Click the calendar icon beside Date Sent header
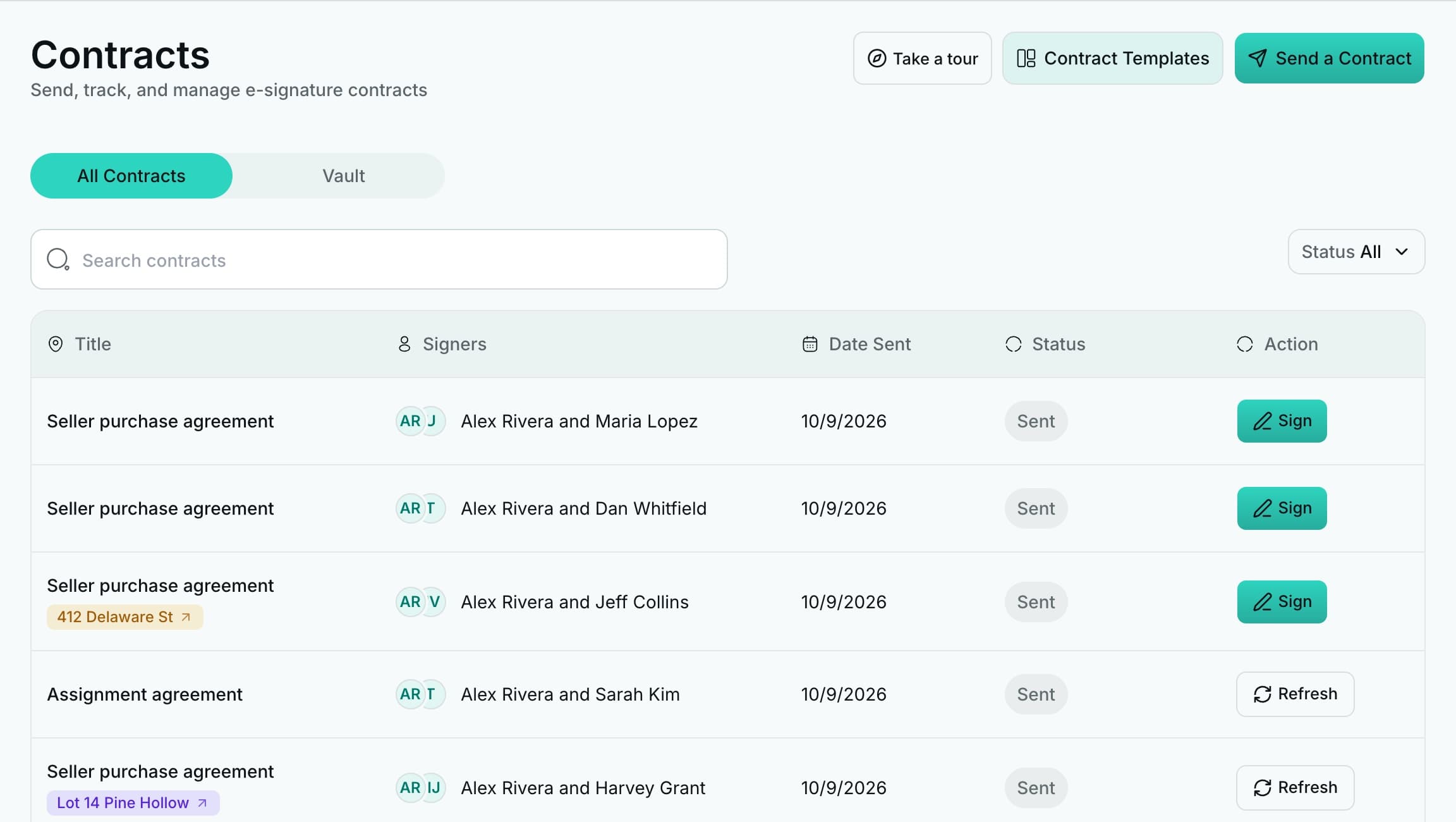The width and height of the screenshot is (1456, 822). pyautogui.click(x=810, y=344)
